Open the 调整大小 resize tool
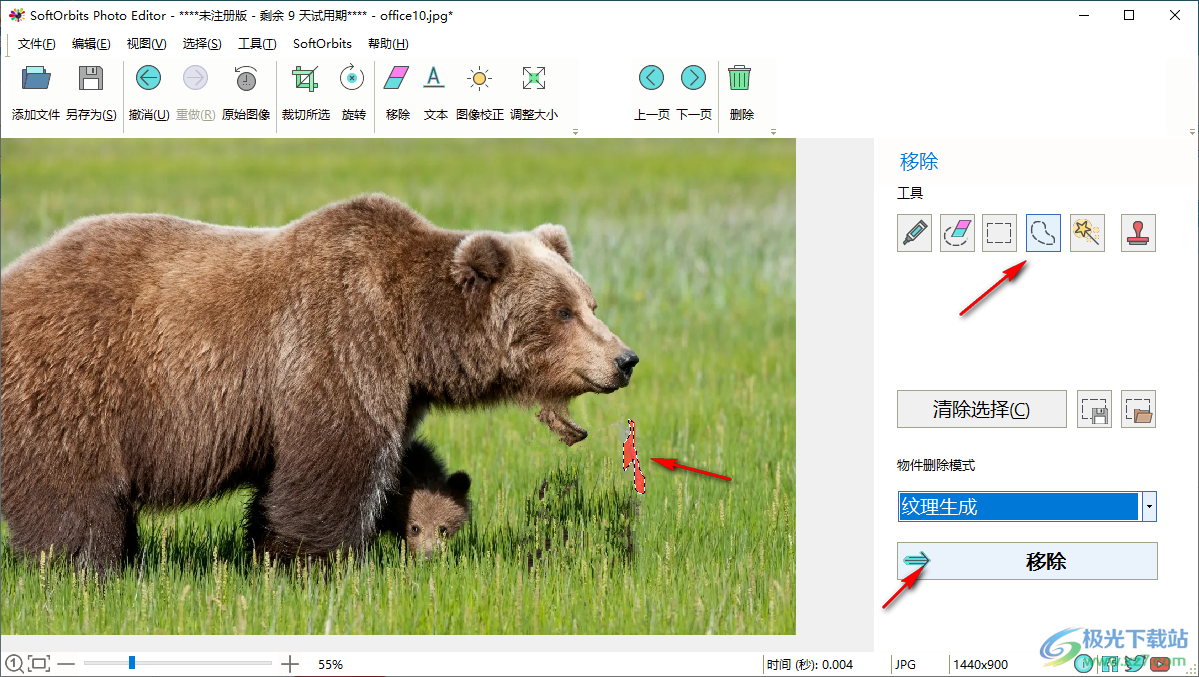1199x677 pixels. pyautogui.click(x=533, y=77)
